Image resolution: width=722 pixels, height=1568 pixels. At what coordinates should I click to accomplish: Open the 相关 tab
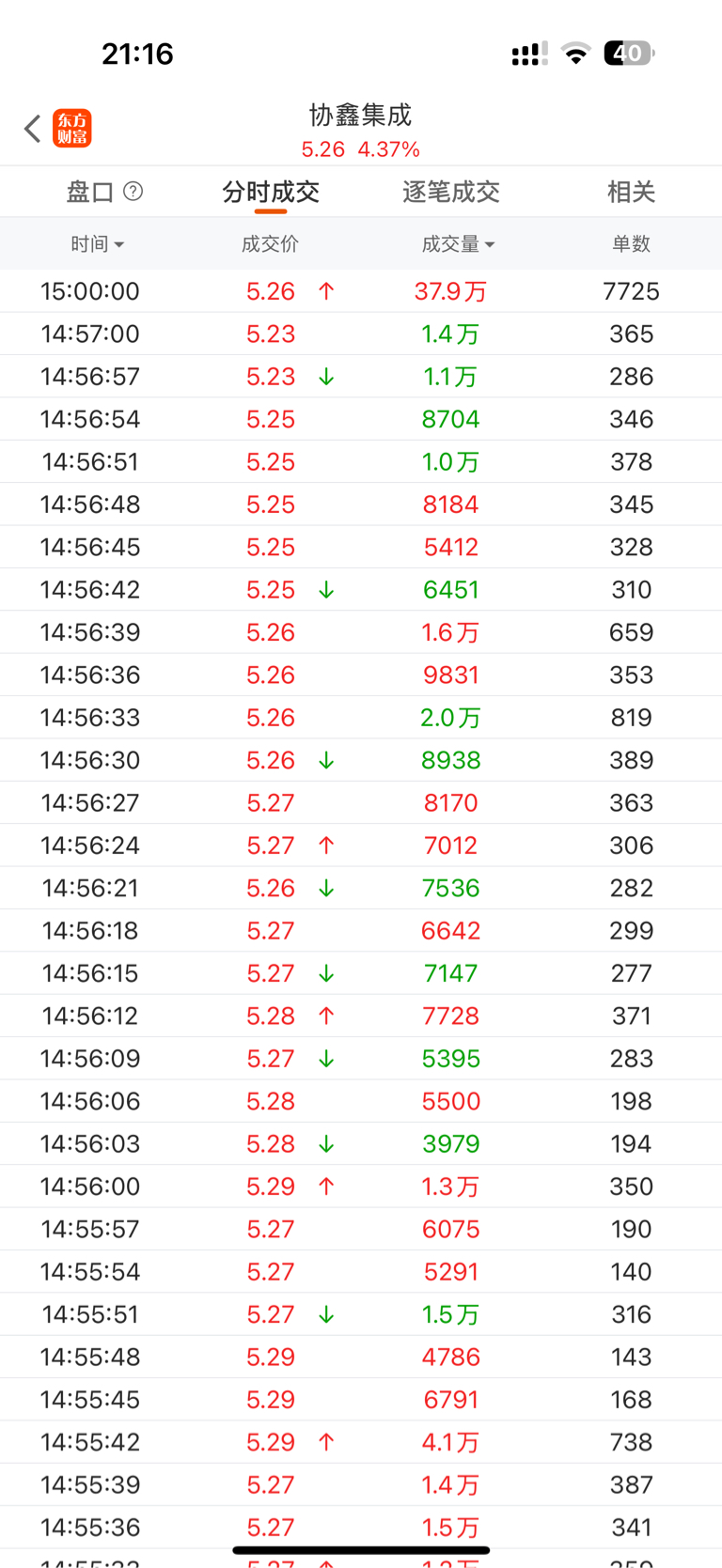click(631, 193)
